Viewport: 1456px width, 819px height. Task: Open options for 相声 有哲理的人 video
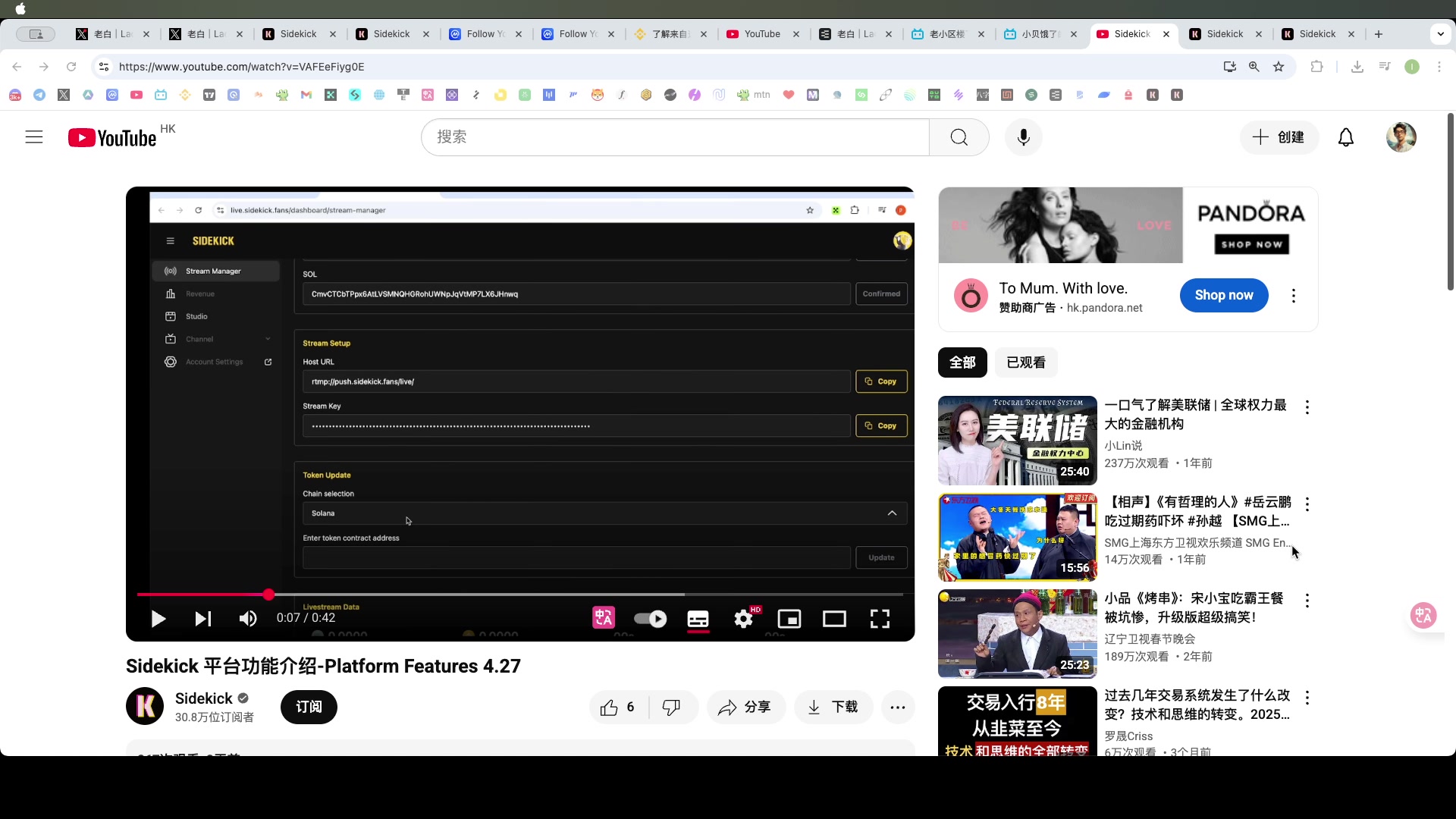coord(1307,504)
